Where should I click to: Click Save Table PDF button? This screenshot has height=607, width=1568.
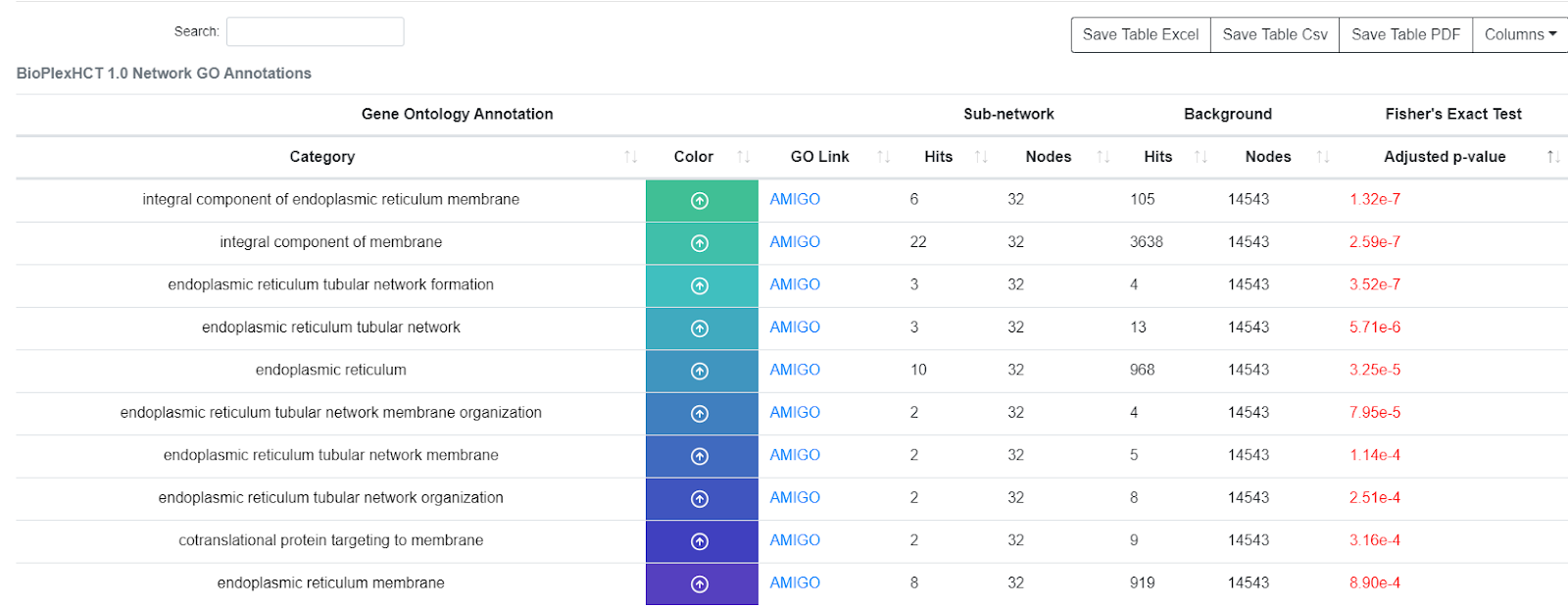pyautogui.click(x=1405, y=34)
